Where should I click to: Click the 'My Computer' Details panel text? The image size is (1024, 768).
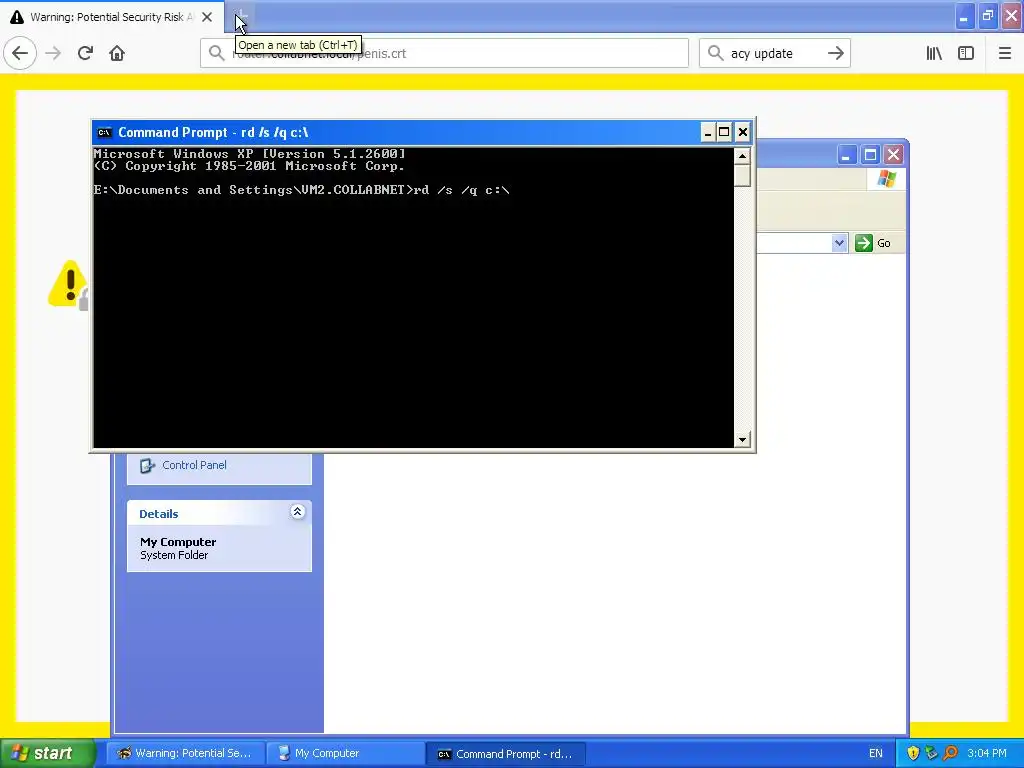178,542
